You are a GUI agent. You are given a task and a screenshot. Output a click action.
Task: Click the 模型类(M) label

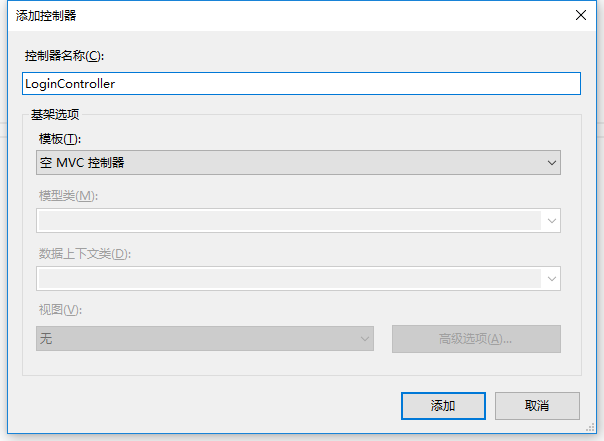pyautogui.click(x=68, y=195)
